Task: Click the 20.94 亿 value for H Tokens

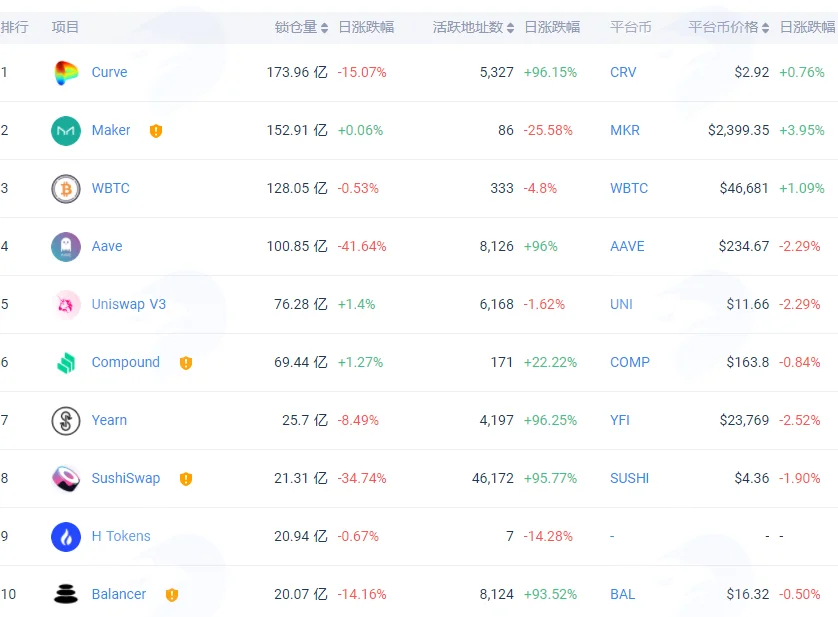Action: pyautogui.click(x=300, y=536)
